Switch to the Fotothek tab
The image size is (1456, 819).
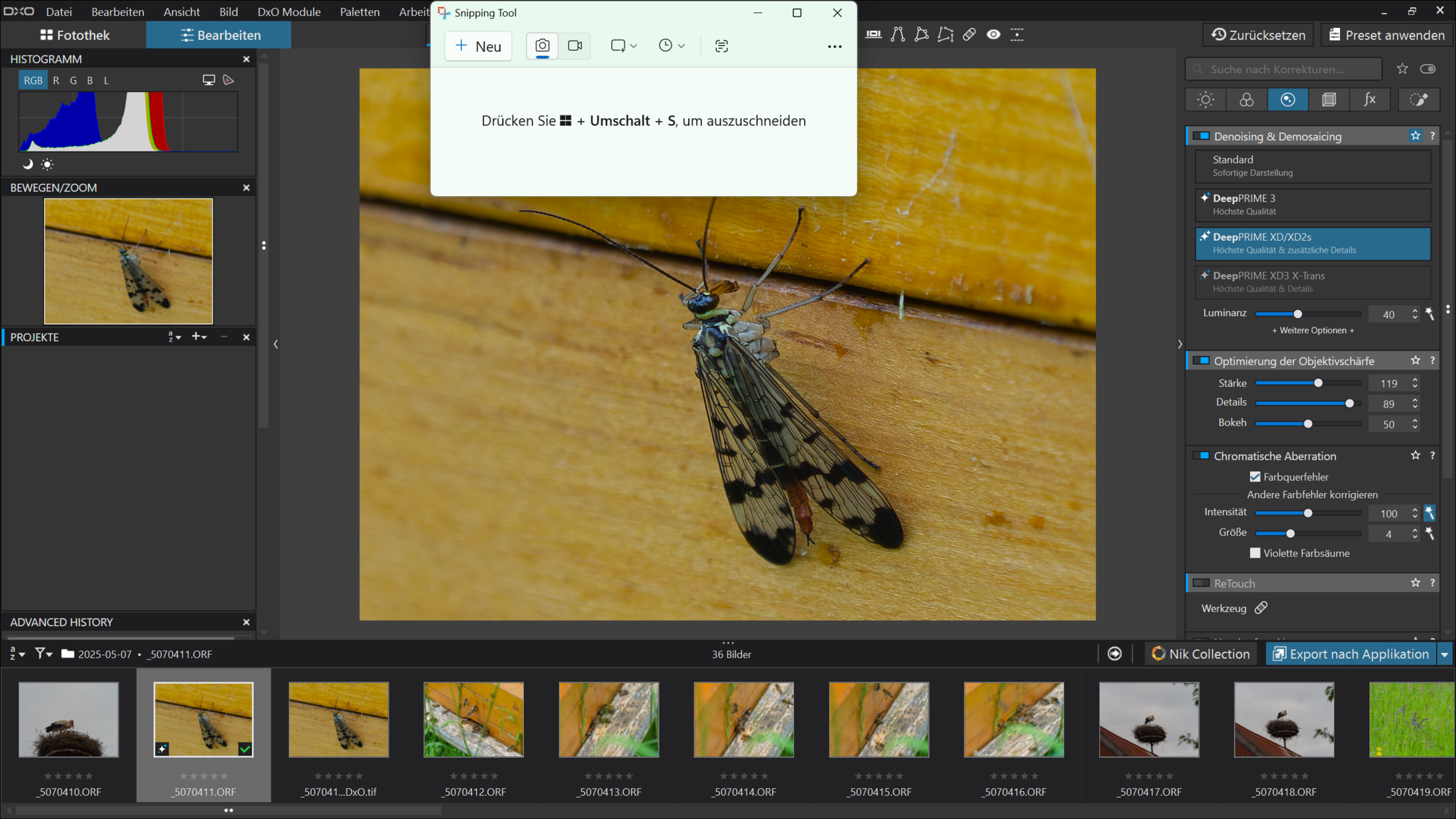[x=74, y=35]
